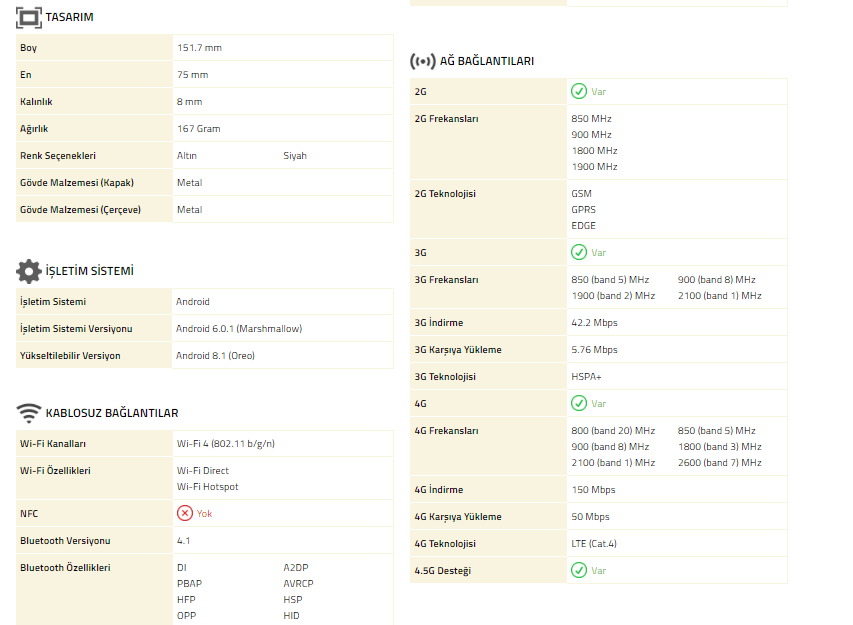Click the Wi-Fi Direct entry

[x=202, y=471]
